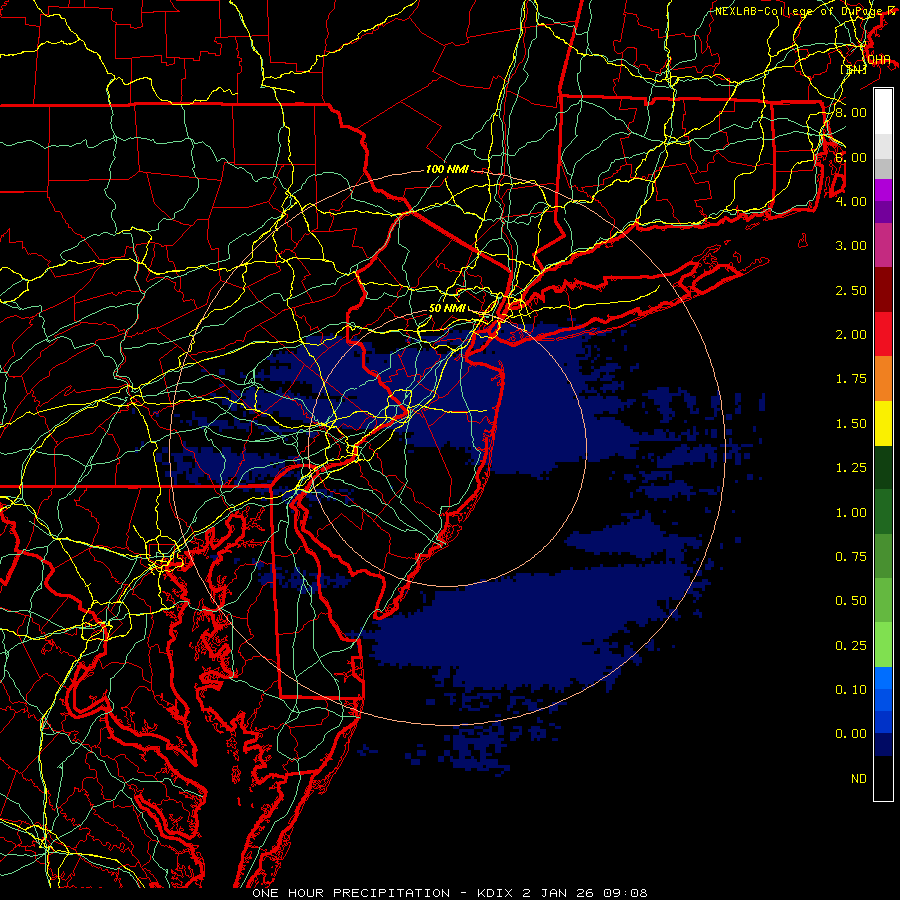This screenshot has width=900, height=900.
Task: Pick the yellow swatch in the legend
Action: point(883,423)
